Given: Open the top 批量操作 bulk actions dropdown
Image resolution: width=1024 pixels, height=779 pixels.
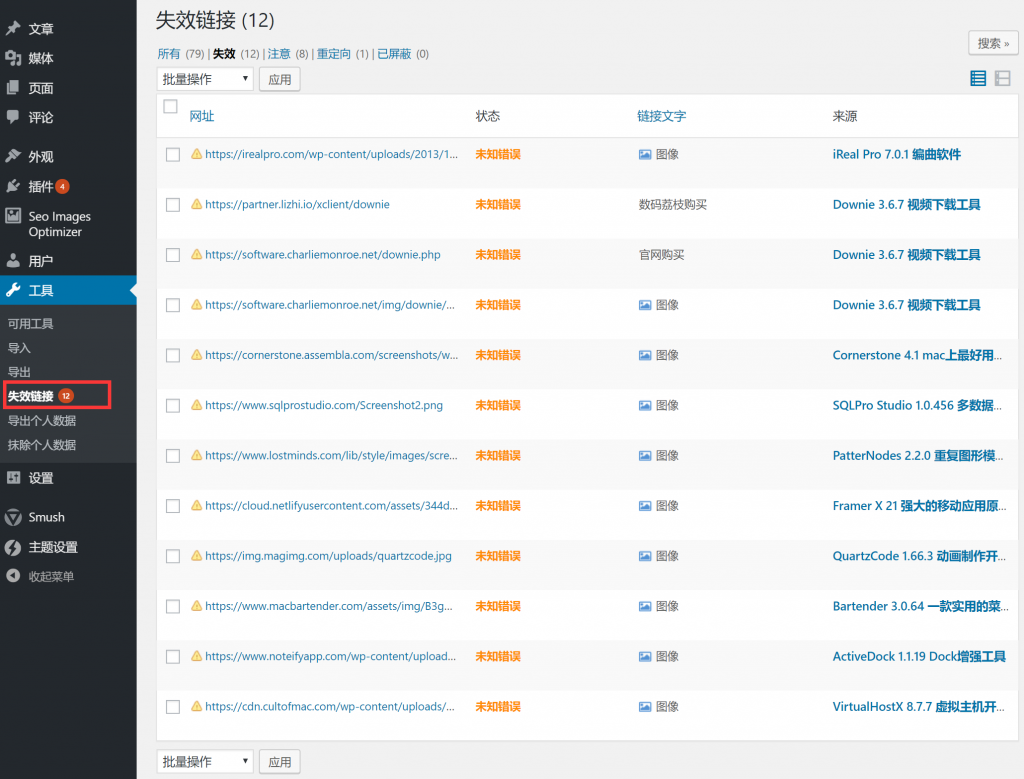Looking at the screenshot, I should tap(205, 79).
